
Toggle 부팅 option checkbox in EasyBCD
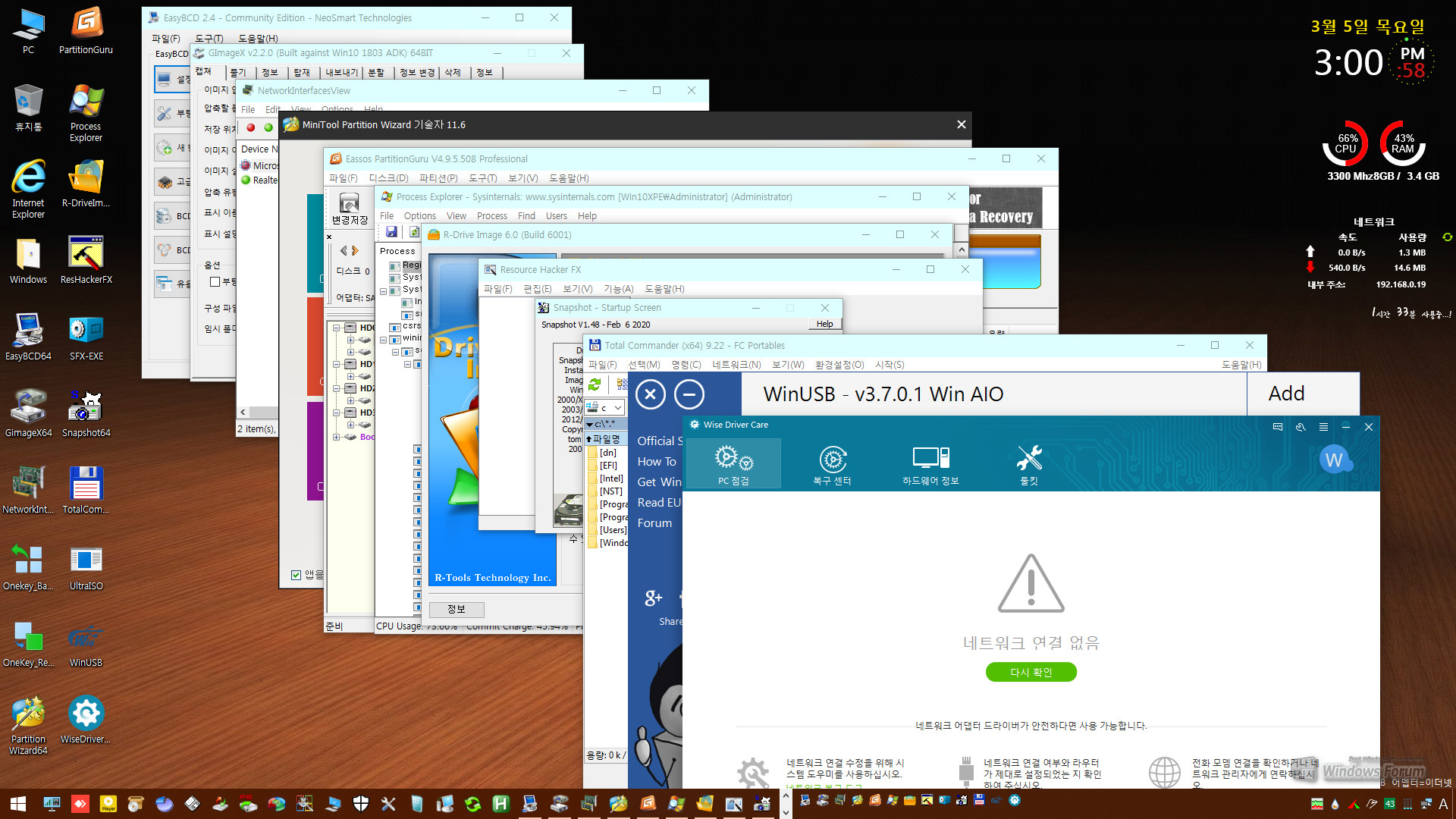click(x=215, y=281)
